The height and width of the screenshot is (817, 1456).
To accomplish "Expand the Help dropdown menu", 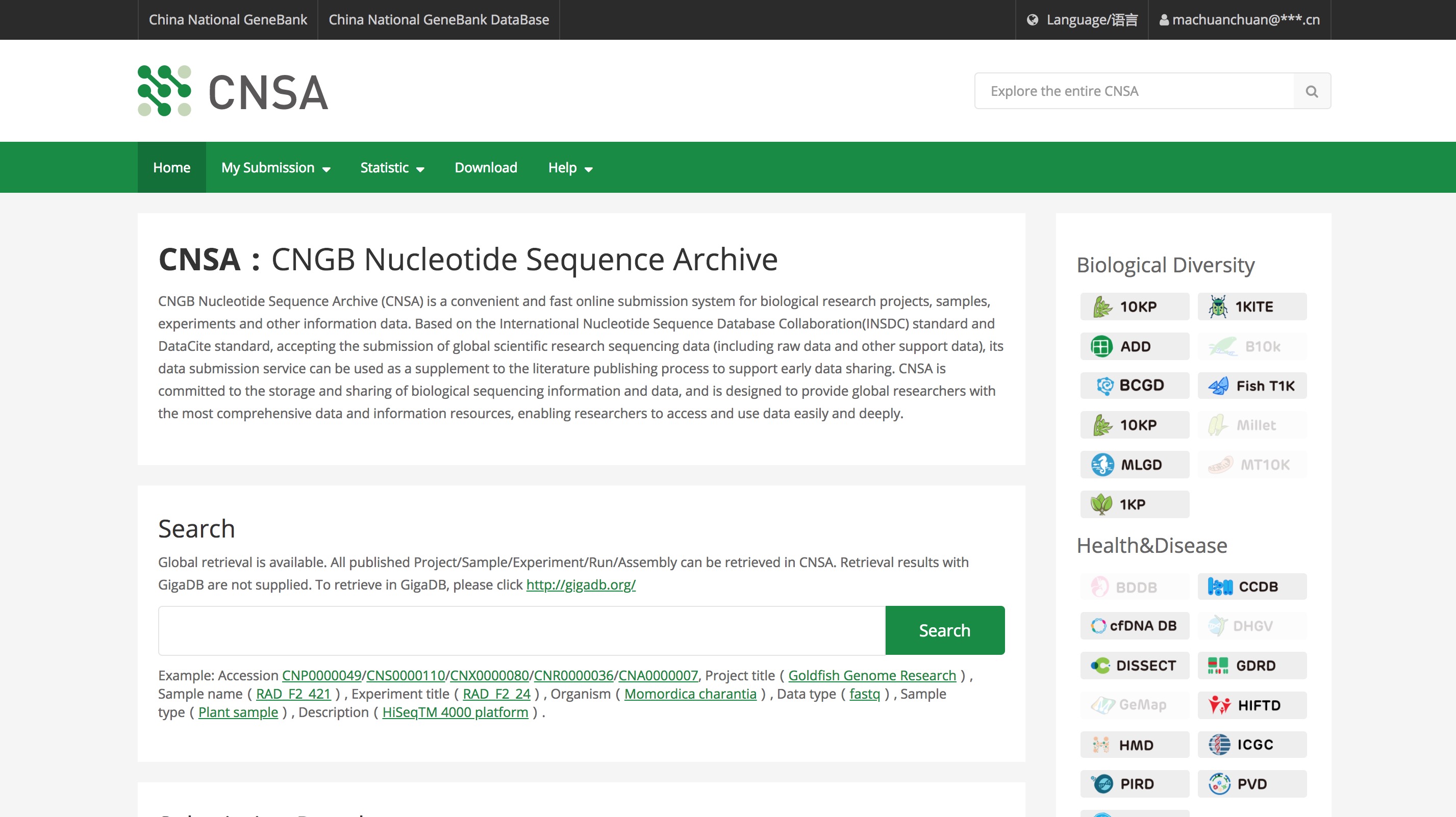I will [x=570, y=168].
